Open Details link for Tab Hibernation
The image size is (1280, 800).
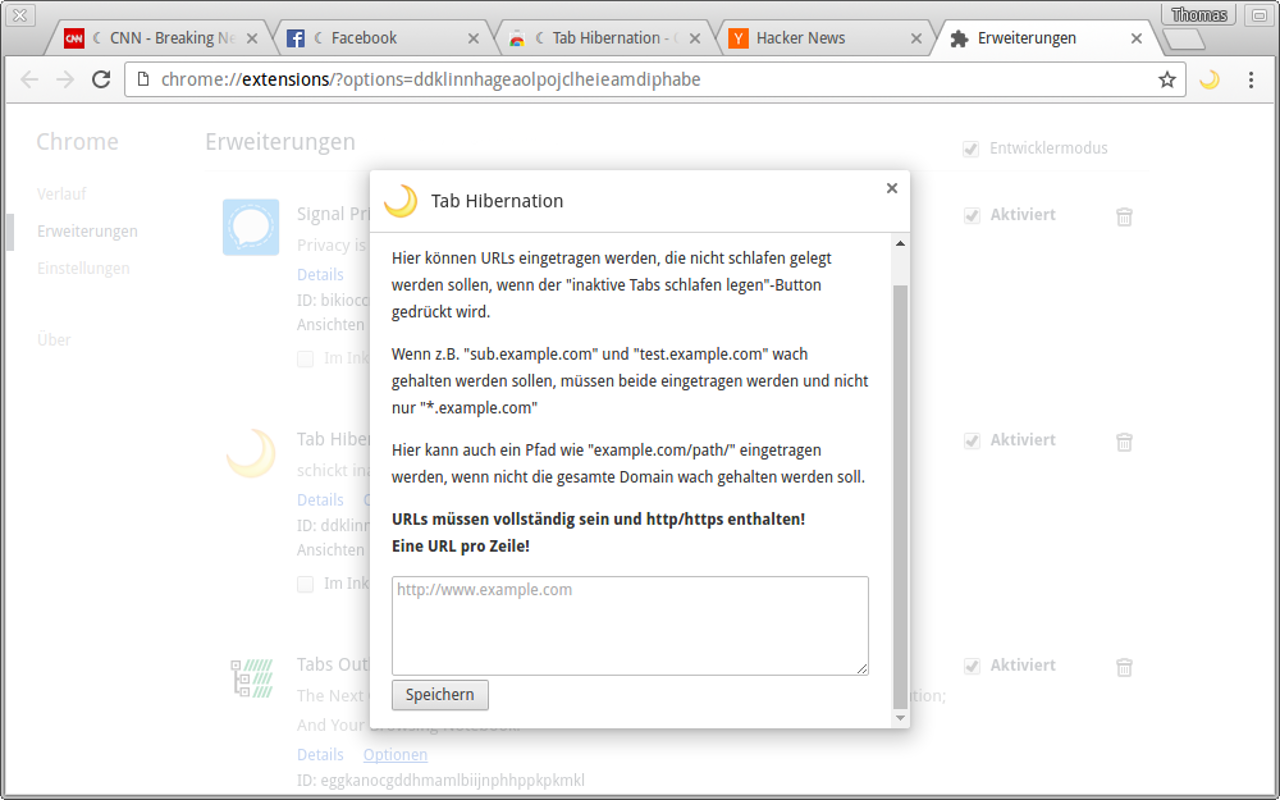click(x=320, y=499)
